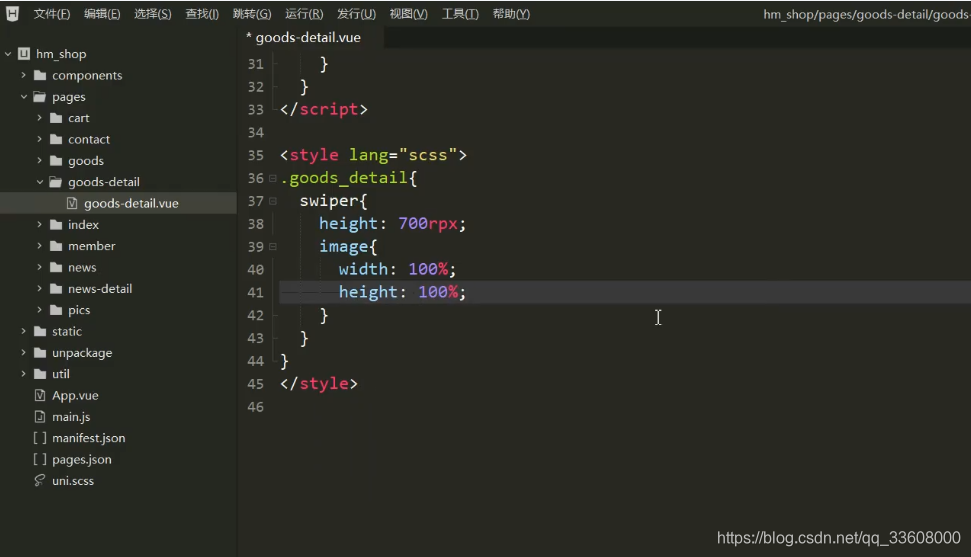The height and width of the screenshot is (557, 971).
Task: Expand the unpackage folder chevron
Action: tap(24, 353)
